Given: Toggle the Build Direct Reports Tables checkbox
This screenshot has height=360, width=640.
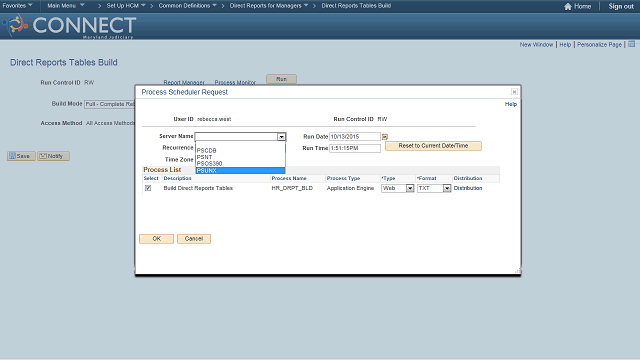Looking at the screenshot, I should [x=148, y=188].
